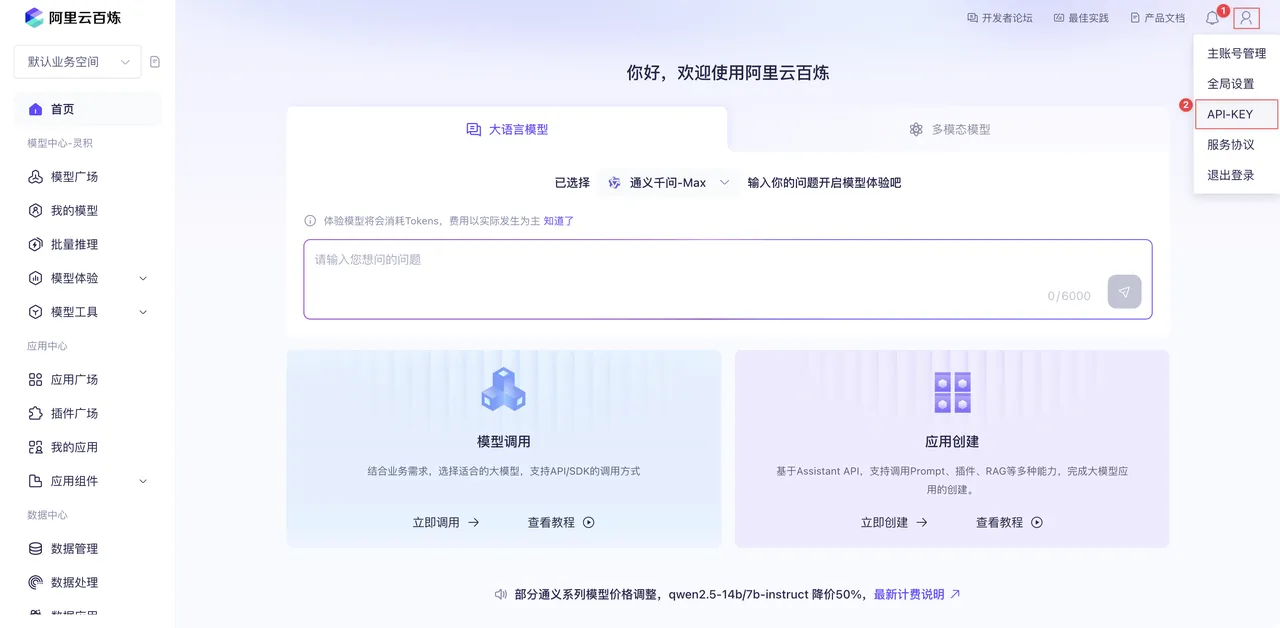Go to 首页 in the sidebar
Image resolution: width=1280 pixels, height=628 pixels.
tap(88, 109)
